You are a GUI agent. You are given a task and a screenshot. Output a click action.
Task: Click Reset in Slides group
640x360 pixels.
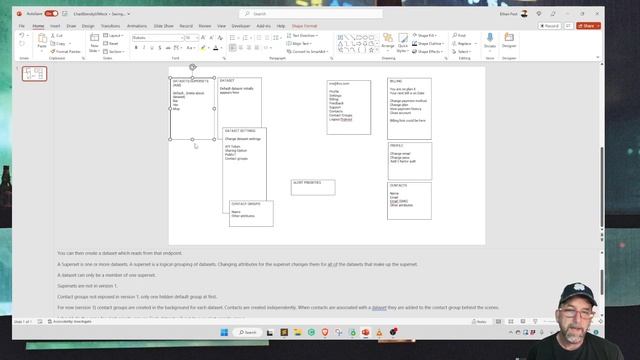click(111, 43)
